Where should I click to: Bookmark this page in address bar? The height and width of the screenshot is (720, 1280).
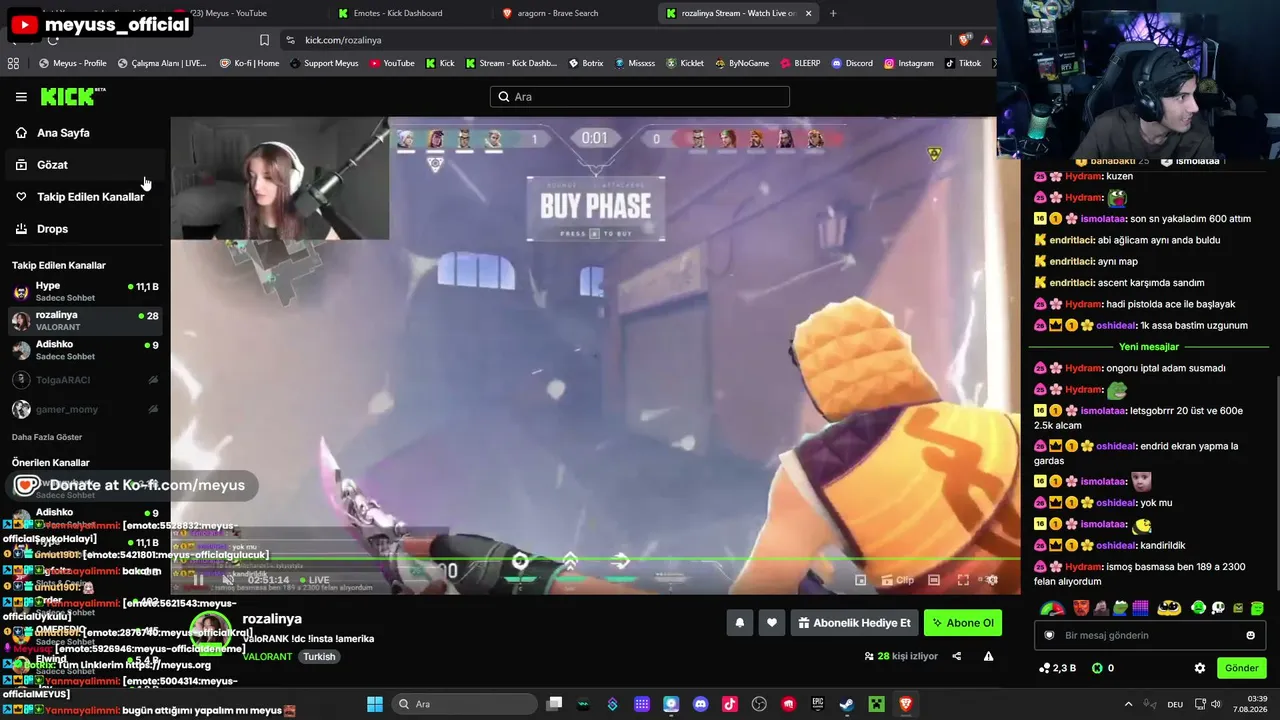tap(264, 40)
